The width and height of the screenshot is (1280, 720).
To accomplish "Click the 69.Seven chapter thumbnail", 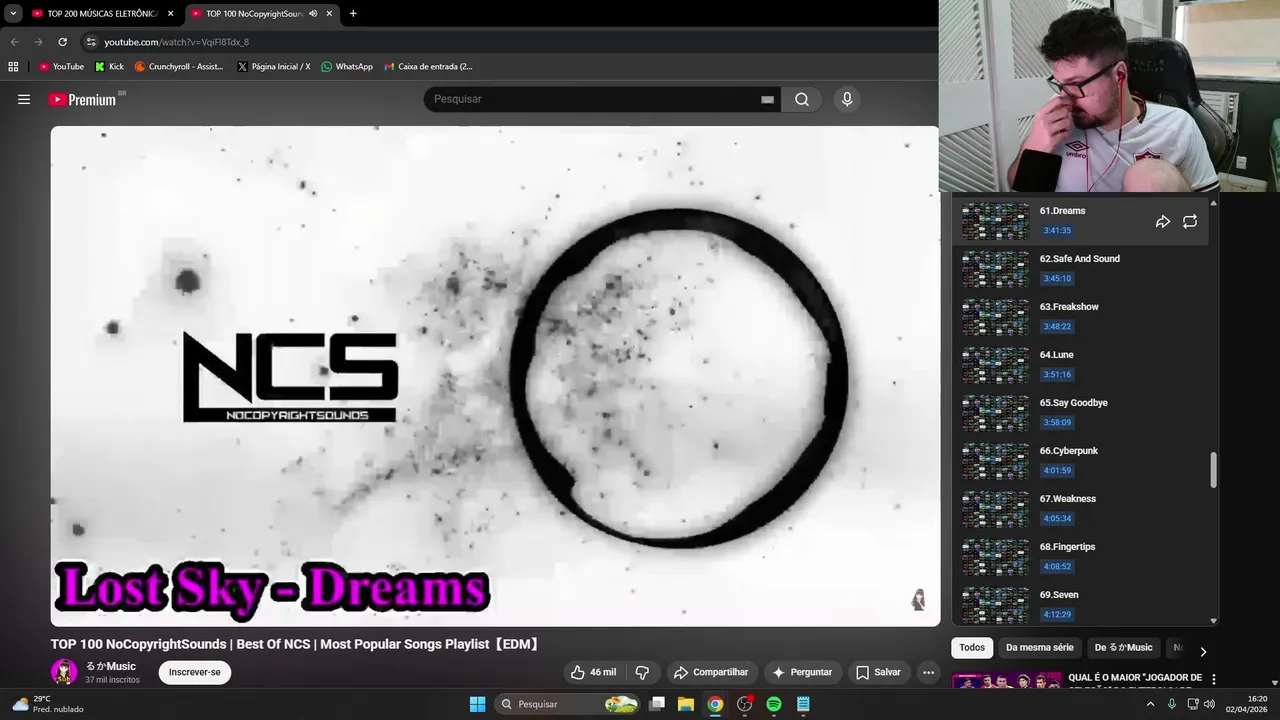I will (995, 605).
